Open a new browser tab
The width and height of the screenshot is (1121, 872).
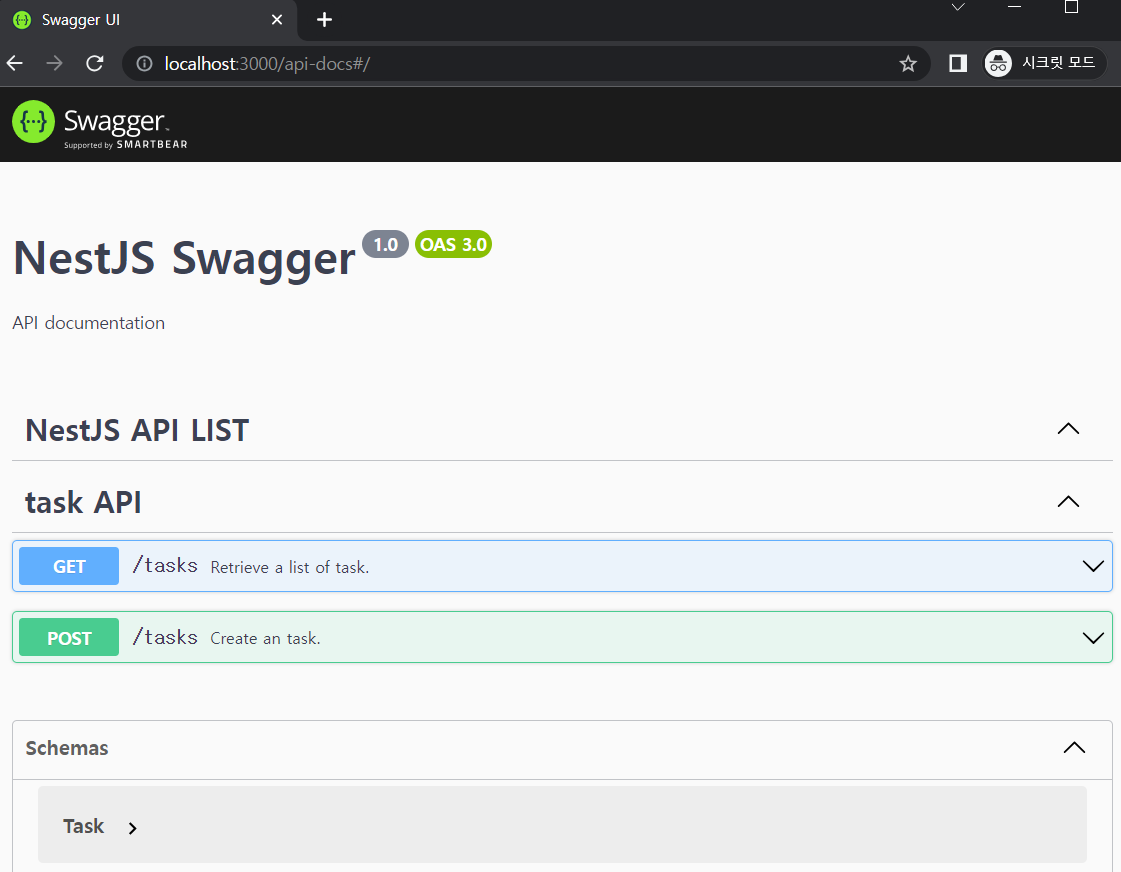pos(325,20)
